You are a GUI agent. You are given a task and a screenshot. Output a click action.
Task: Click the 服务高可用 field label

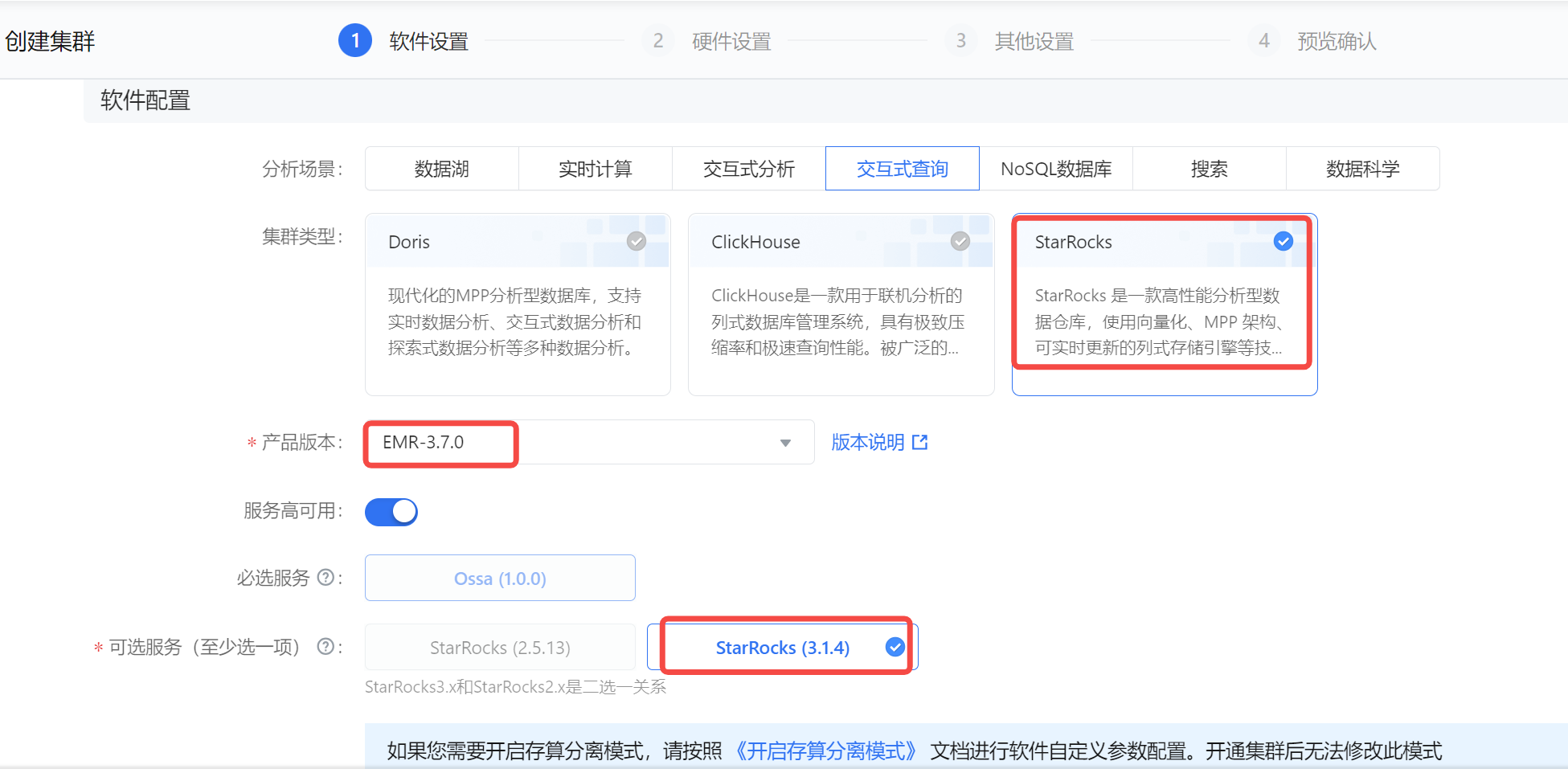click(294, 511)
